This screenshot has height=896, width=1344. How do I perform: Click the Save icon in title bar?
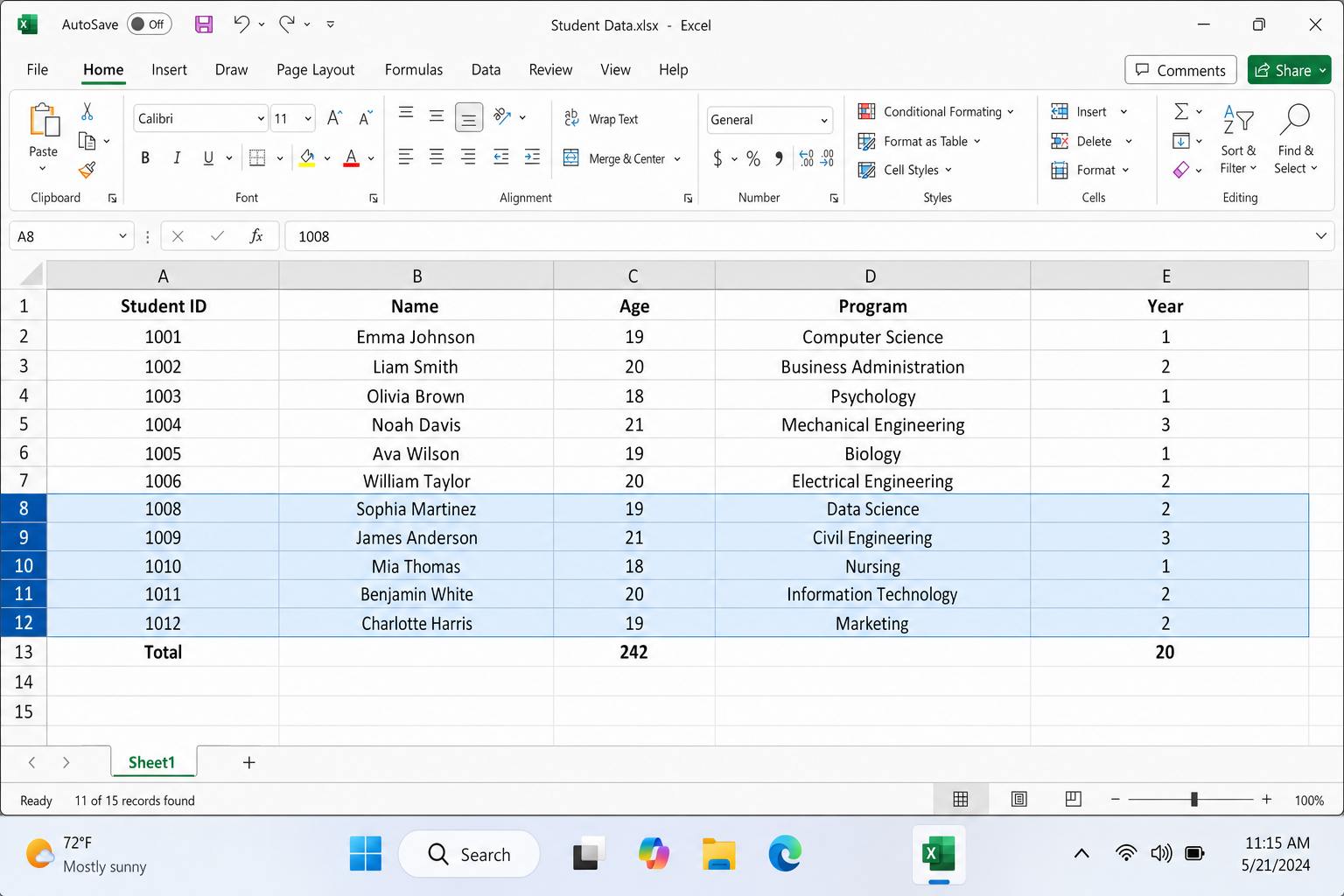click(204, 24)
